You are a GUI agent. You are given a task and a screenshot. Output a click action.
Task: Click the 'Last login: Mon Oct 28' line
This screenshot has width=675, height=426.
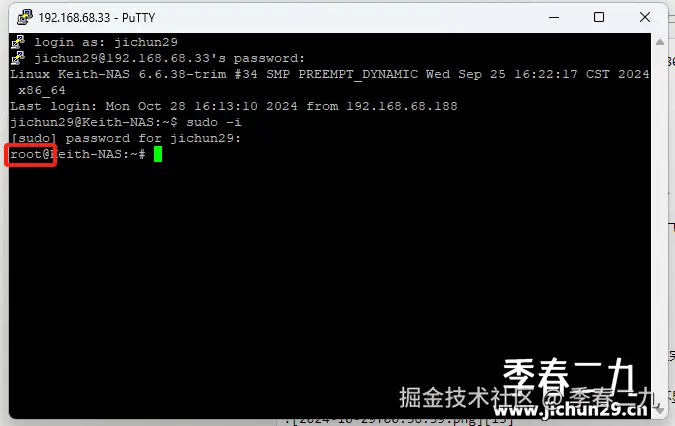pos(234,106)
